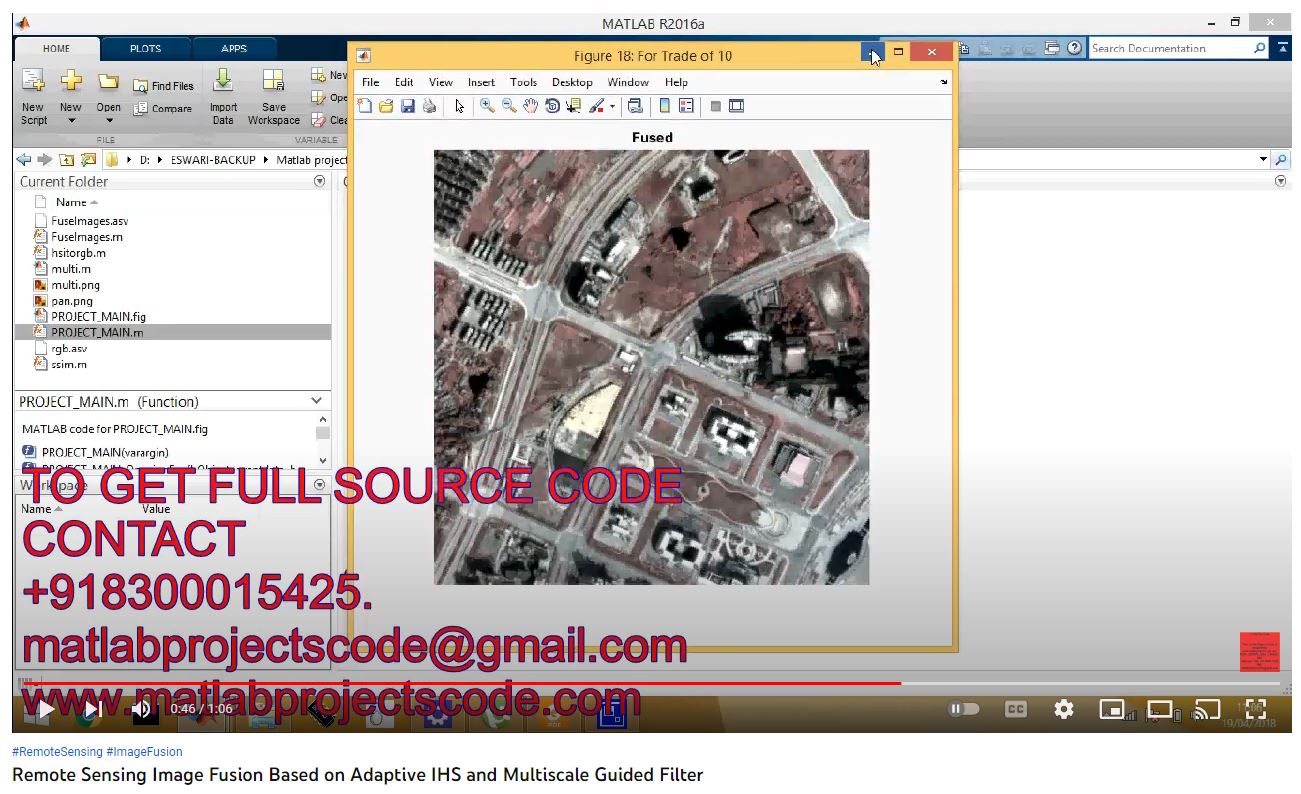Select the Zoom In tool in figure toolbar
This screenshot has width=1301, height=794.
click(x=487, y=106)
